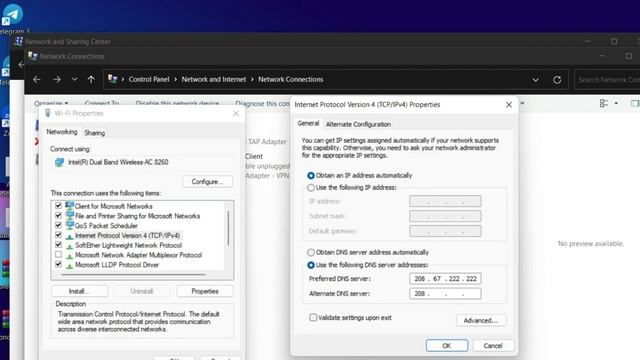
Task: Click the Search Network Connections box
Action: 607,80
